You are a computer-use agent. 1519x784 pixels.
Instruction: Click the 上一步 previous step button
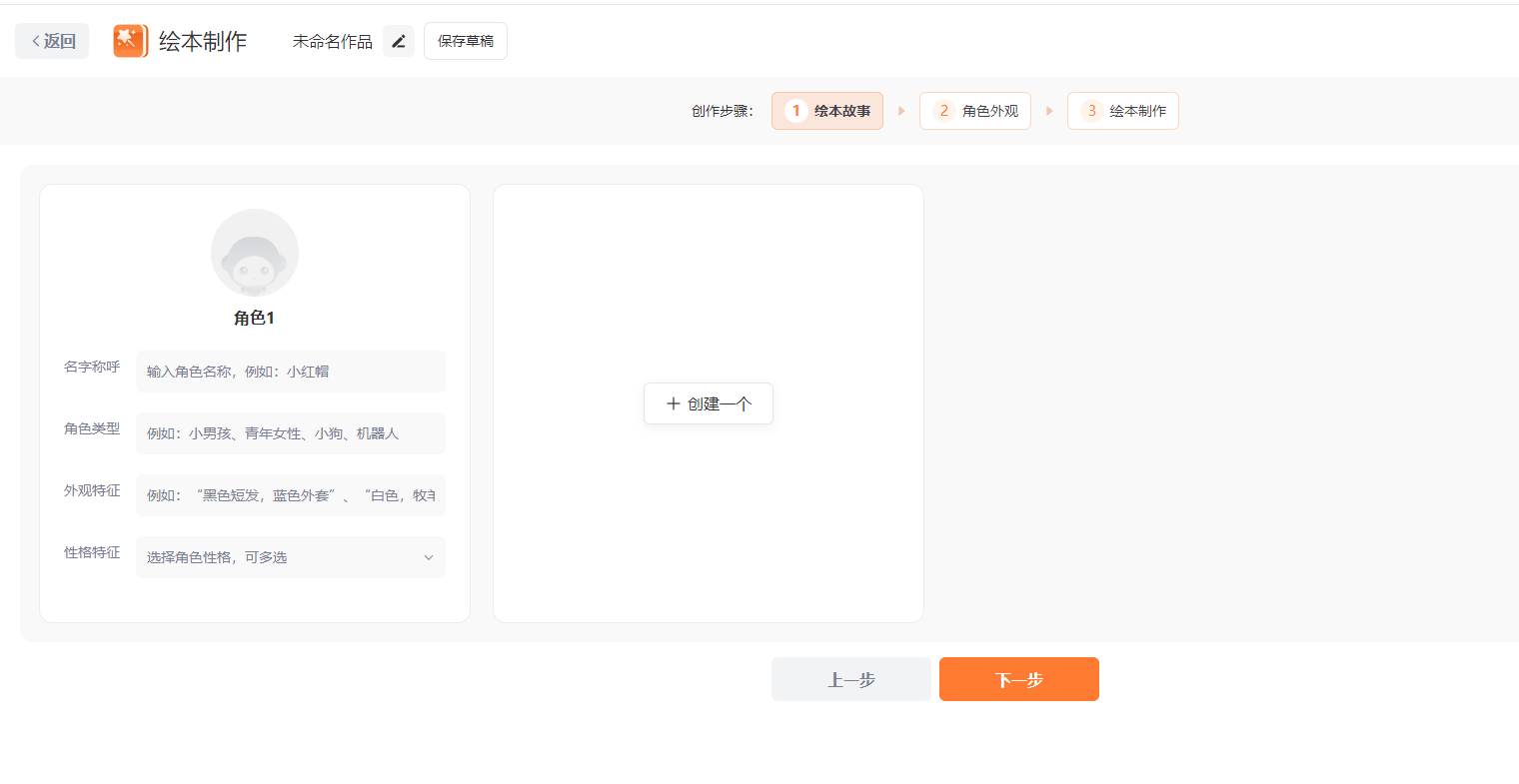pos(850,679)
